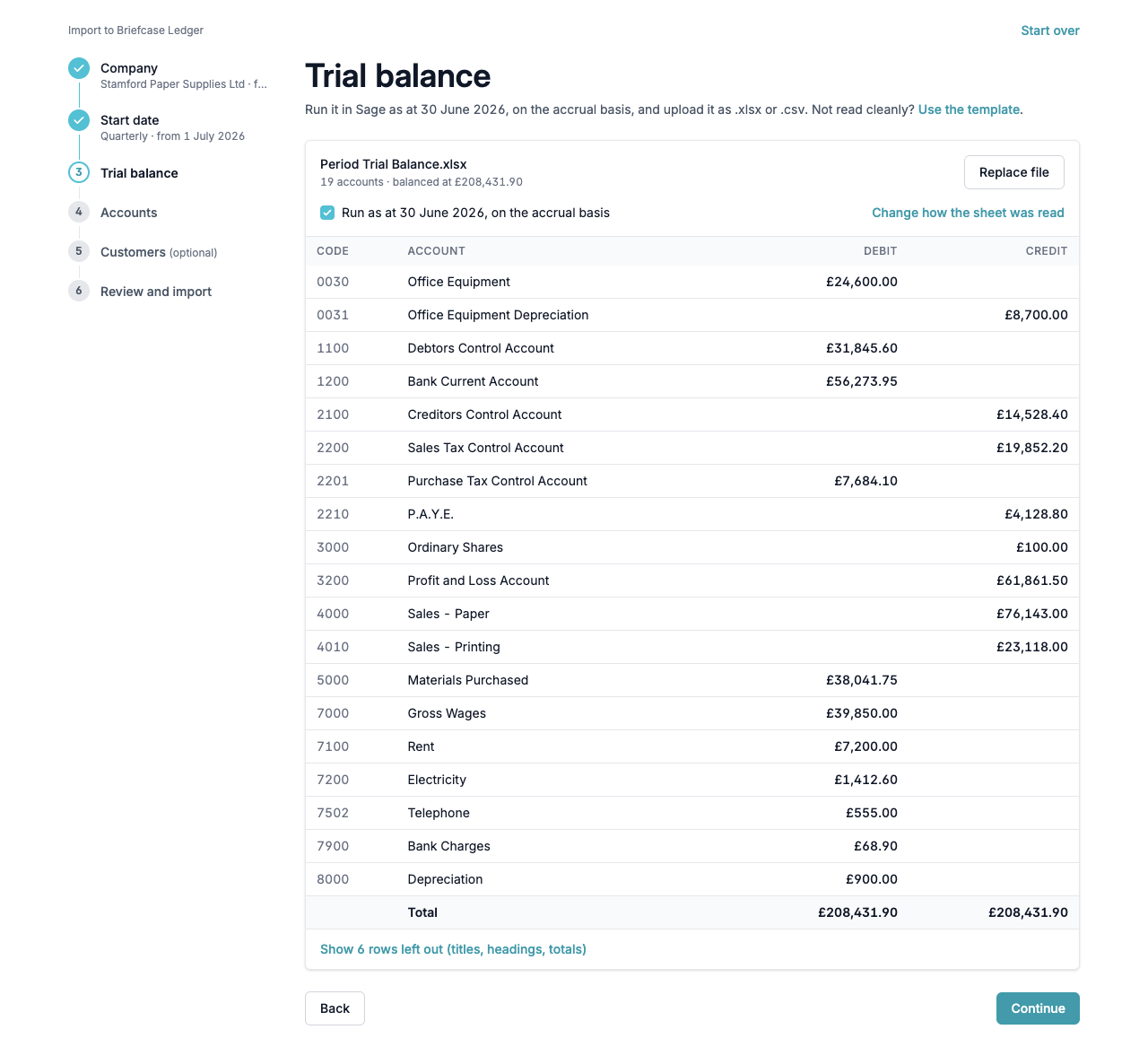The image size is (1148, 1047).
Task: Click the P.A.Y.E. account name
Action: 430,514
